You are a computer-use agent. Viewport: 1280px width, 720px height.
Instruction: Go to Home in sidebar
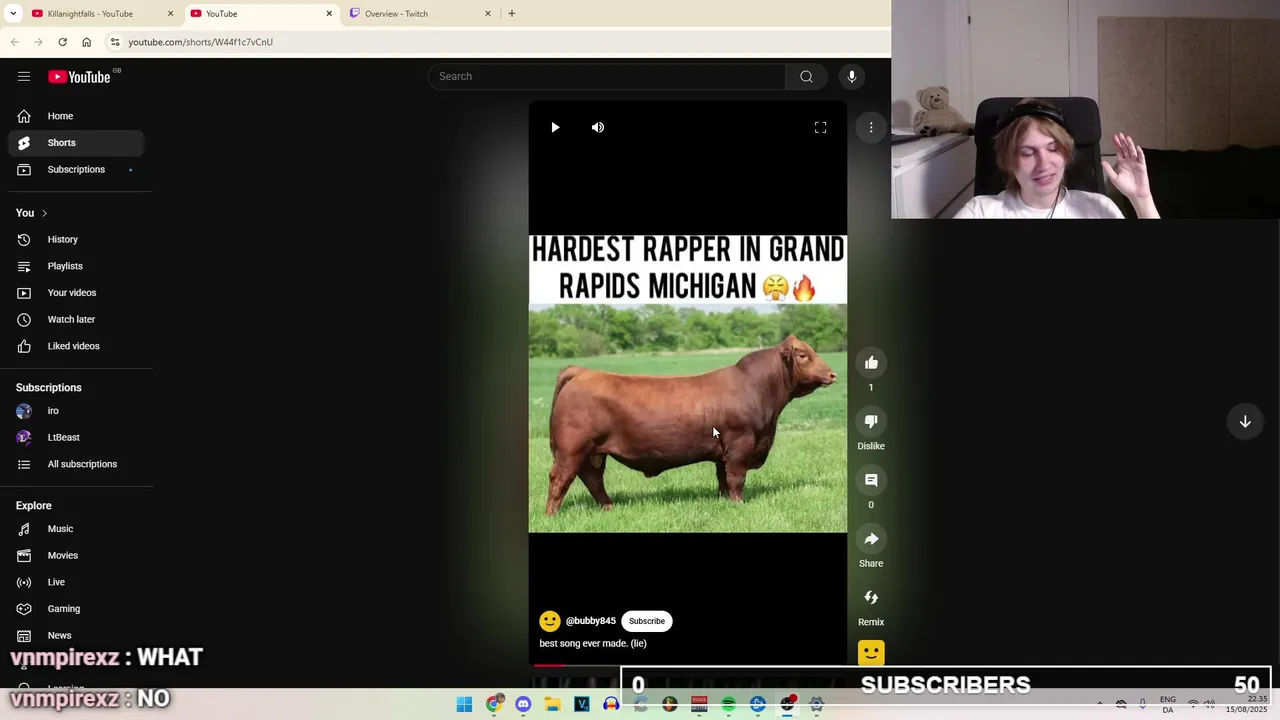(x=76, y=116)
